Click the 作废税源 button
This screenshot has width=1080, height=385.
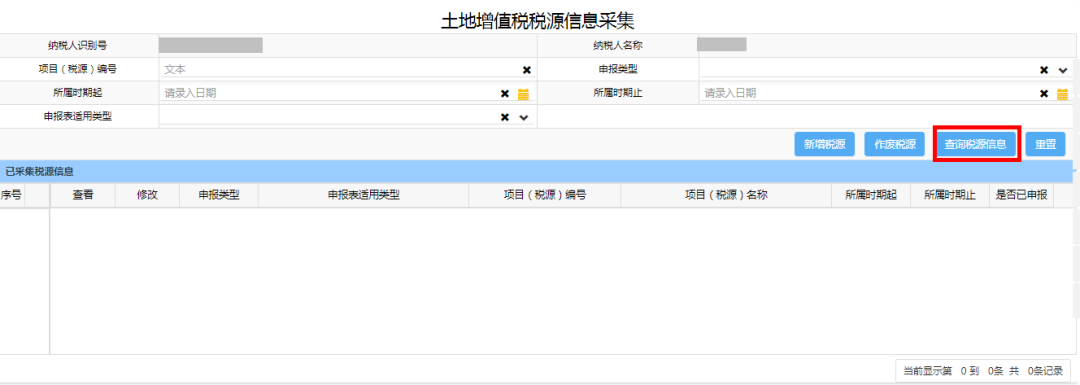point(895,145)
